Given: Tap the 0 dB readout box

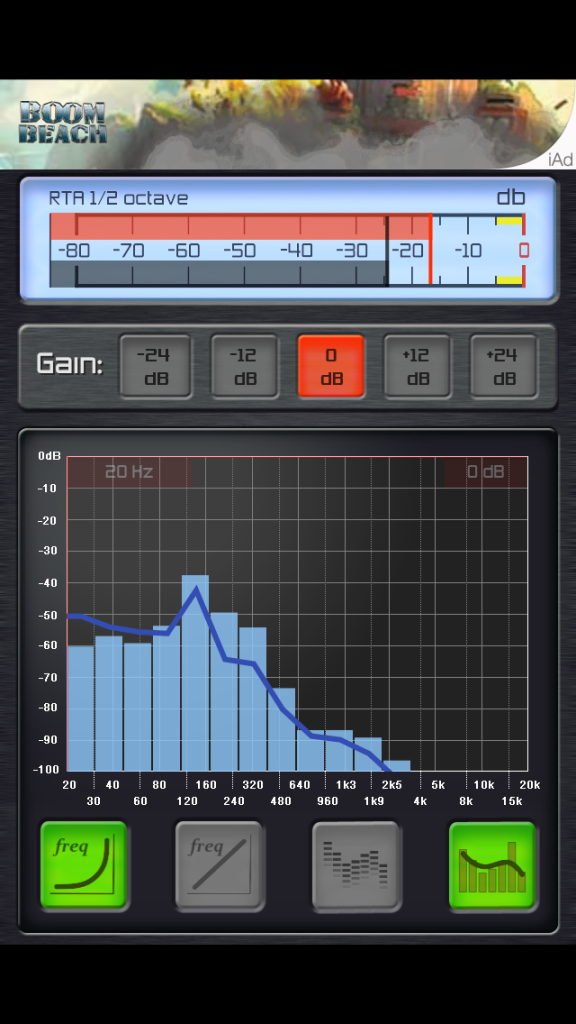Looking at the screenshot, I should point(486,472).
